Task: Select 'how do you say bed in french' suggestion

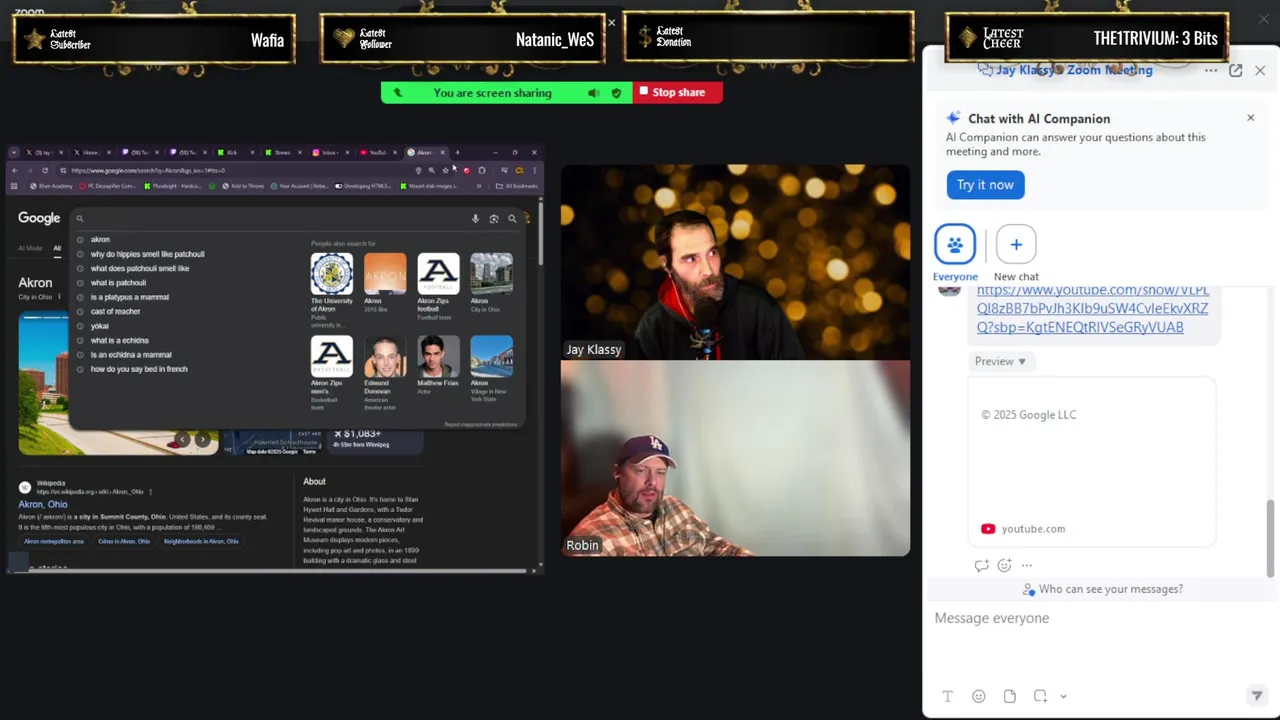Action: (139, 369)
